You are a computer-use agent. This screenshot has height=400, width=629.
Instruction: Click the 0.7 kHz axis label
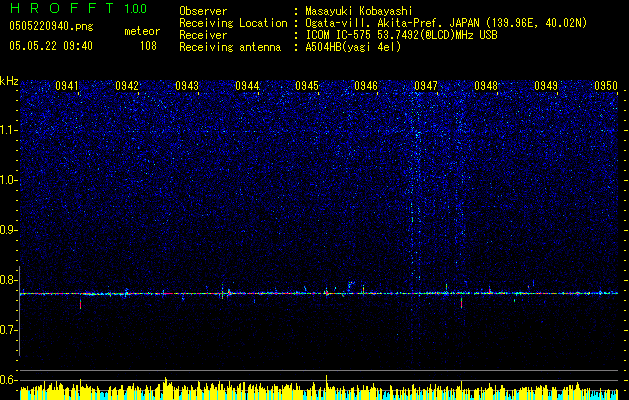(x=9, y=330)
